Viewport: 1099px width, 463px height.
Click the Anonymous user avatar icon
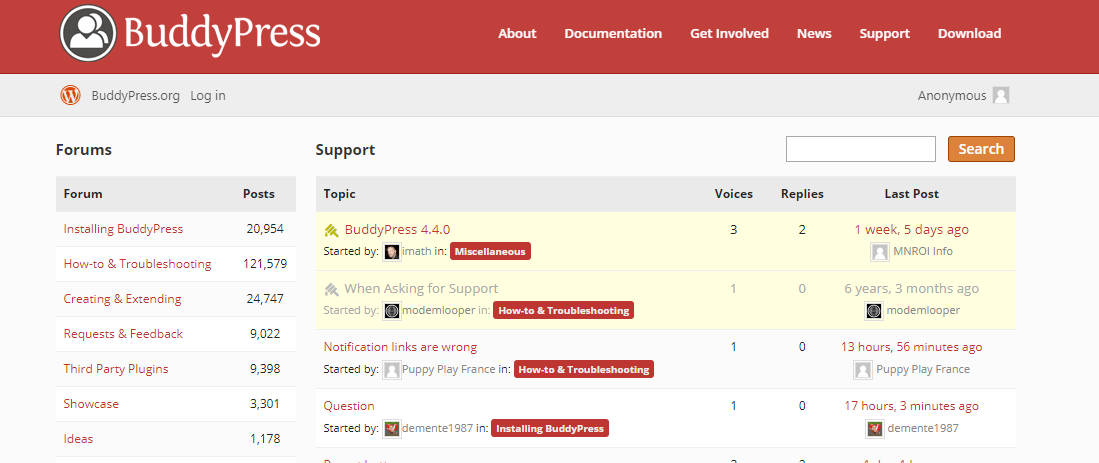(1001, 95)
